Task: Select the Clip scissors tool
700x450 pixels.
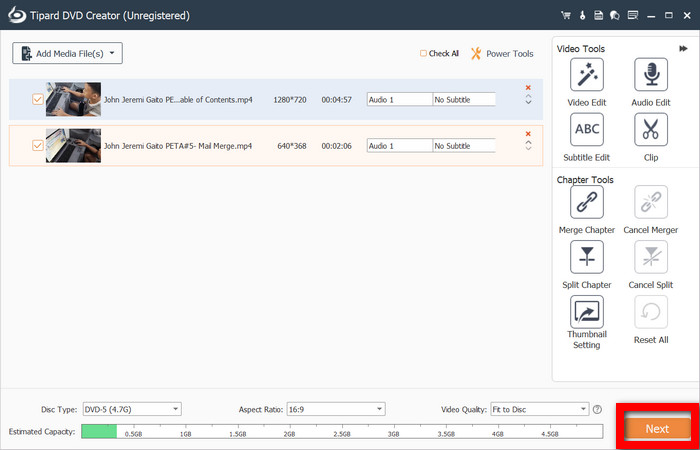Action: coord(651,129)
